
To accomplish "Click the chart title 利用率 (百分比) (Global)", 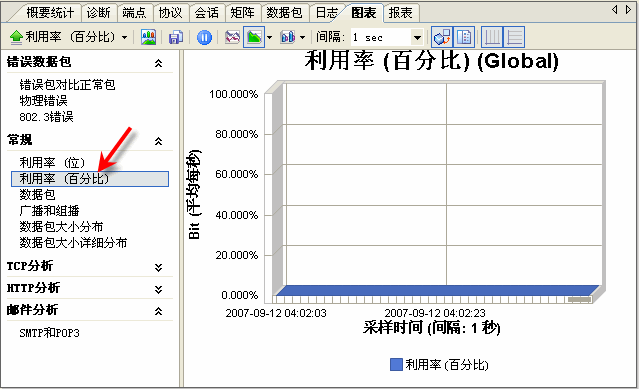I will [x=431, y=61].
